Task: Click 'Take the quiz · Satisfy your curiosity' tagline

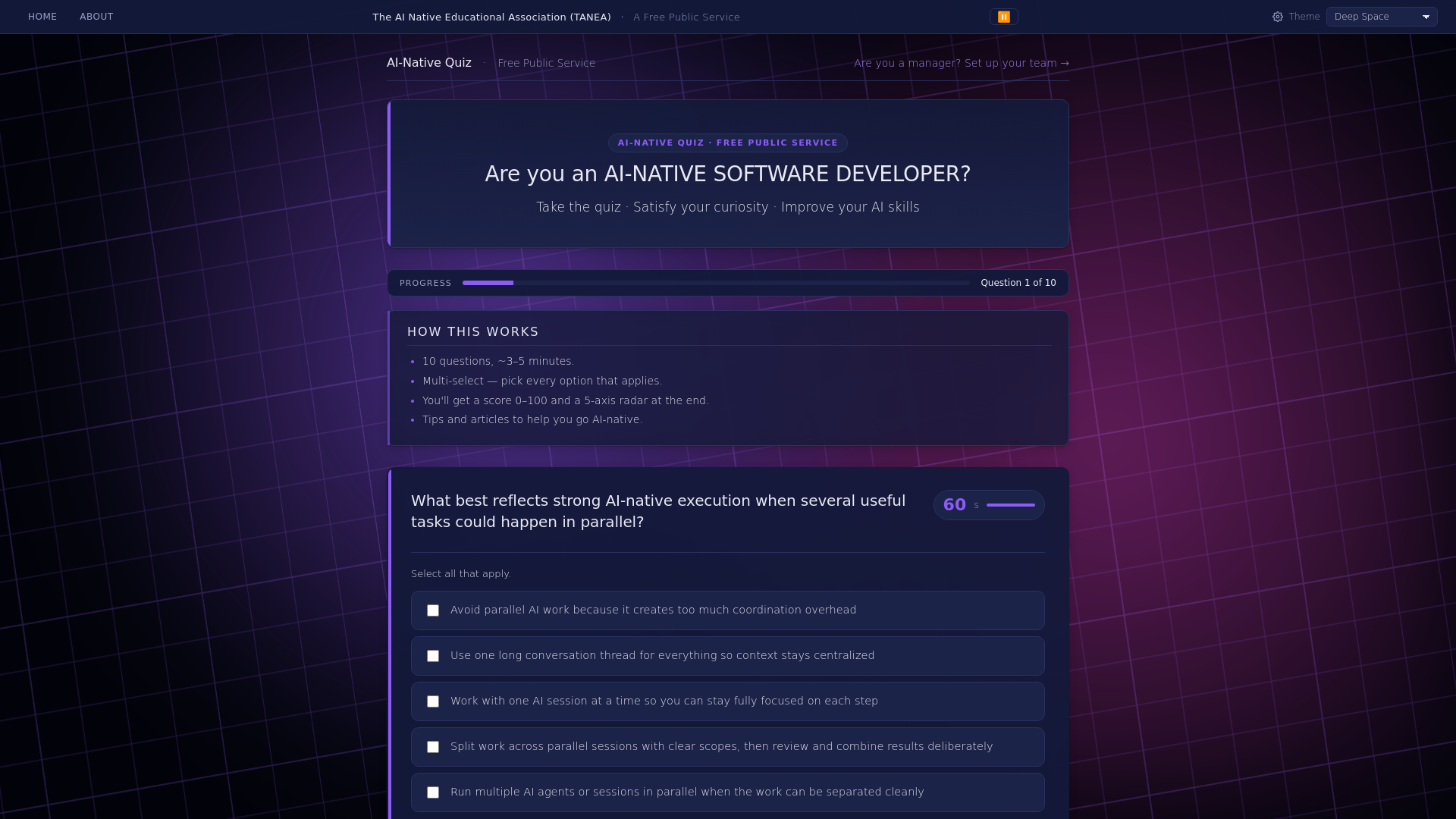Action: (728, 207)
